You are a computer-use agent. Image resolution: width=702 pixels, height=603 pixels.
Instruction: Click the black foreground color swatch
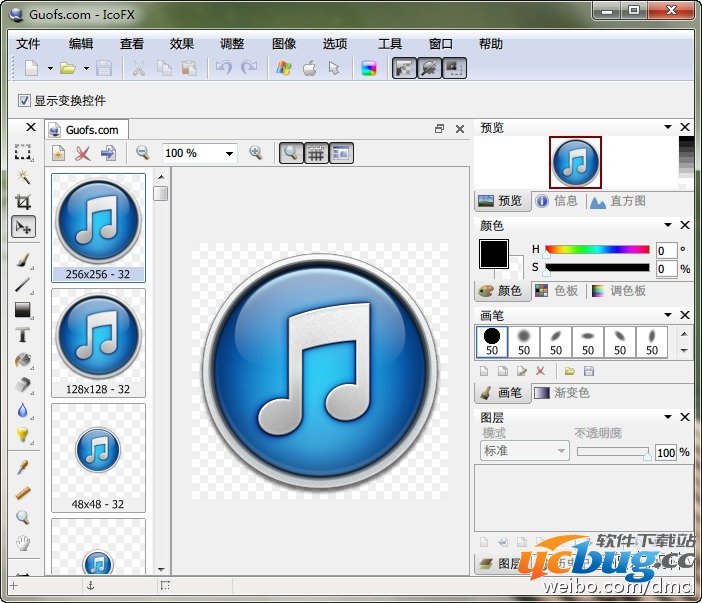(x=494, y=254)
